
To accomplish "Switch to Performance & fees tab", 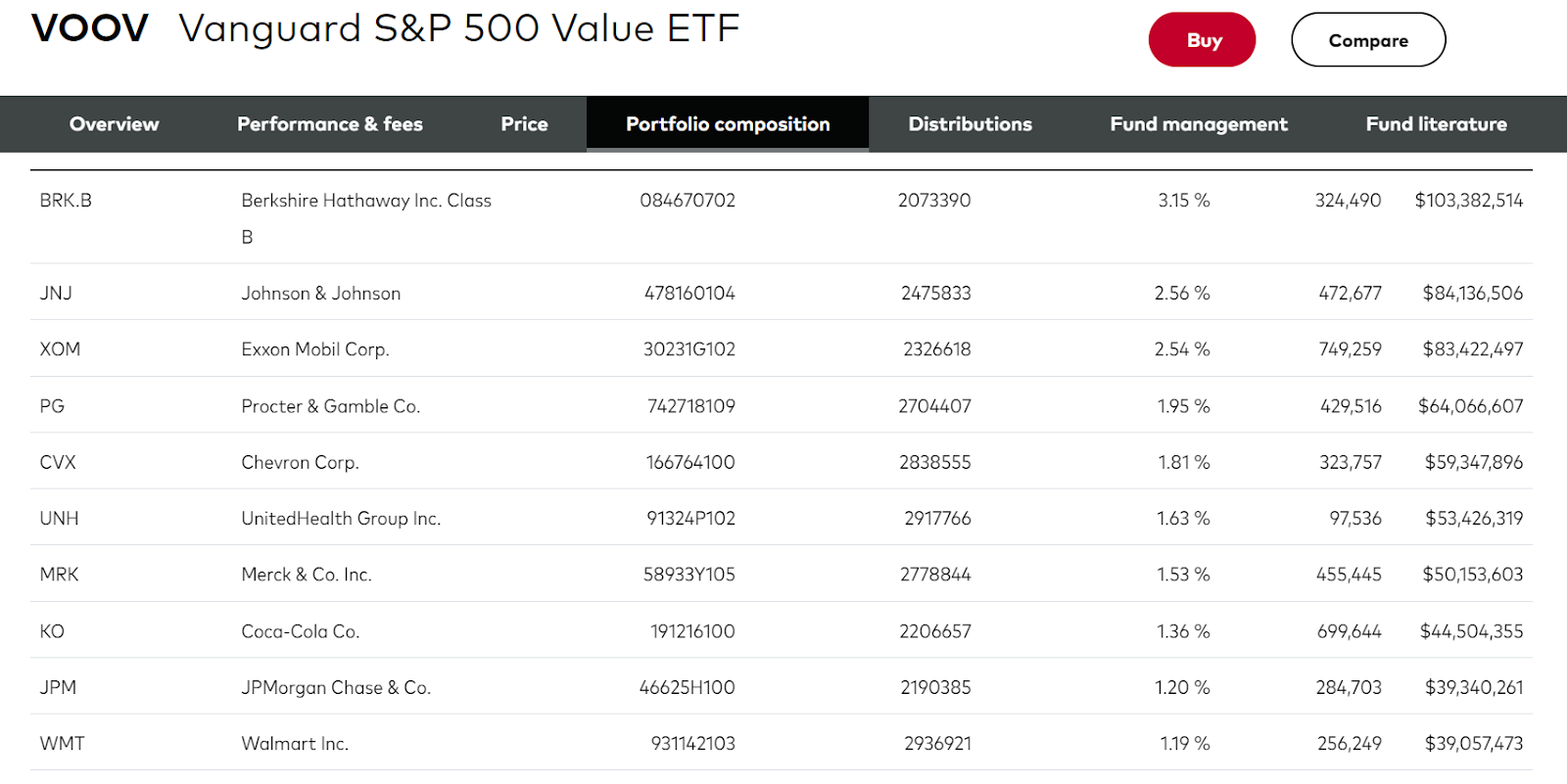I will [329, 124].
